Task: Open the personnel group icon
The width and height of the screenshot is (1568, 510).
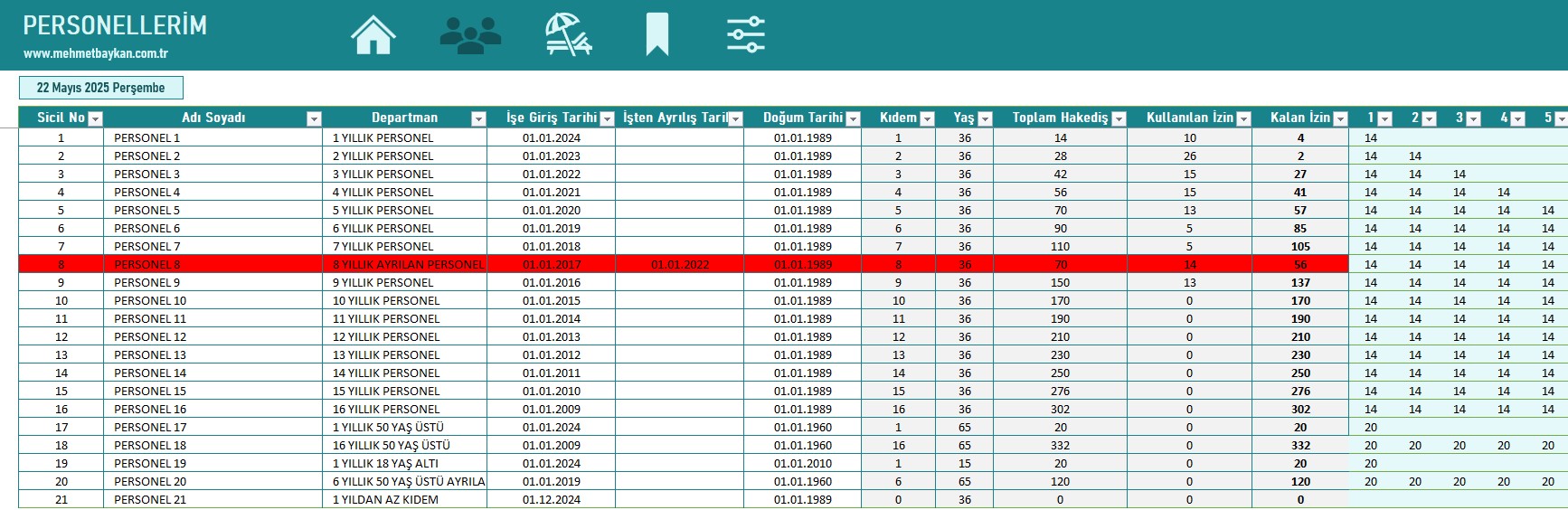Action: click(x=470, y=35)
